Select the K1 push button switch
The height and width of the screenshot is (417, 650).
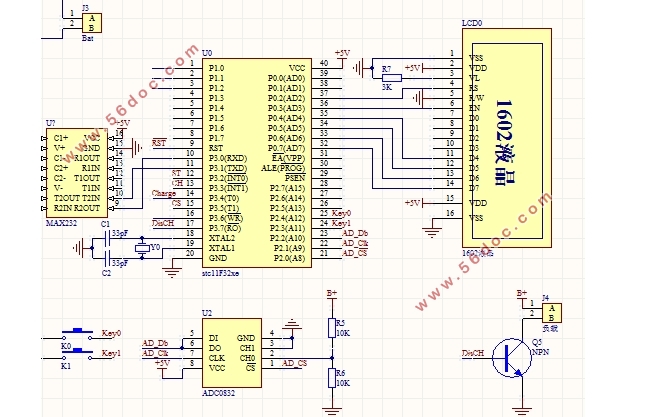click(x=77, y=354)
